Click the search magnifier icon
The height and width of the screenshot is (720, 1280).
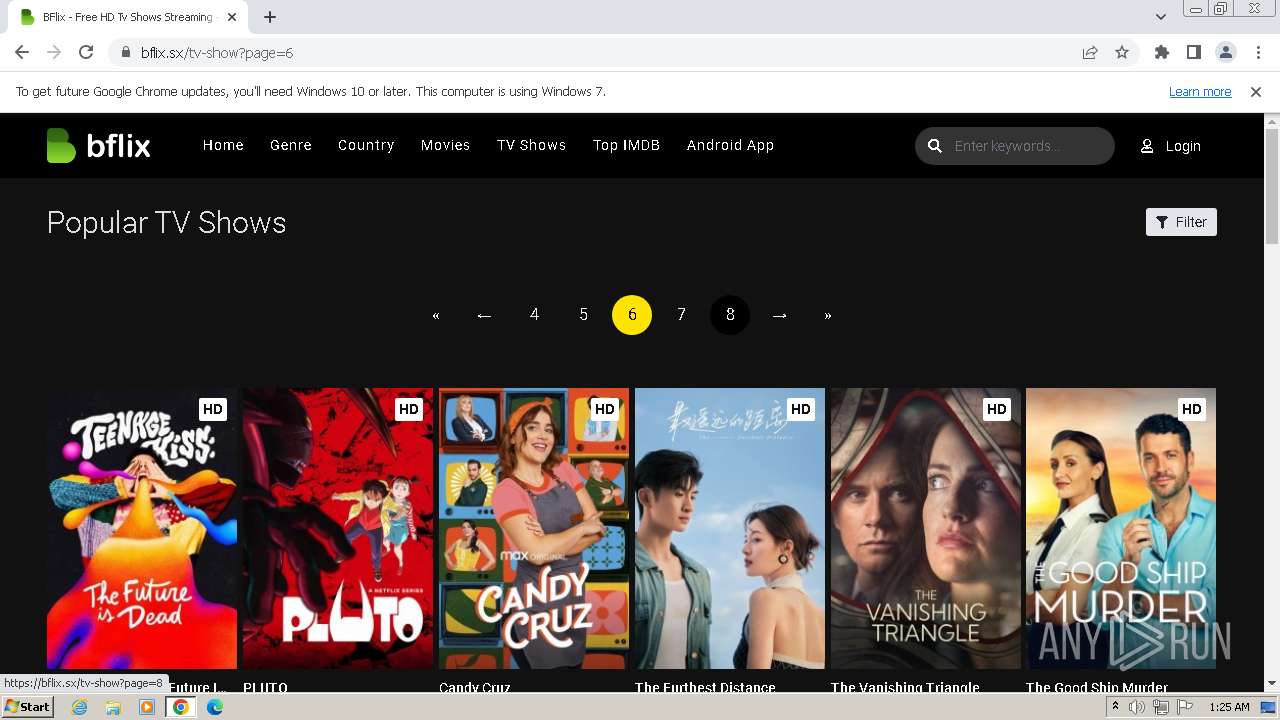[x=935, y=146]
